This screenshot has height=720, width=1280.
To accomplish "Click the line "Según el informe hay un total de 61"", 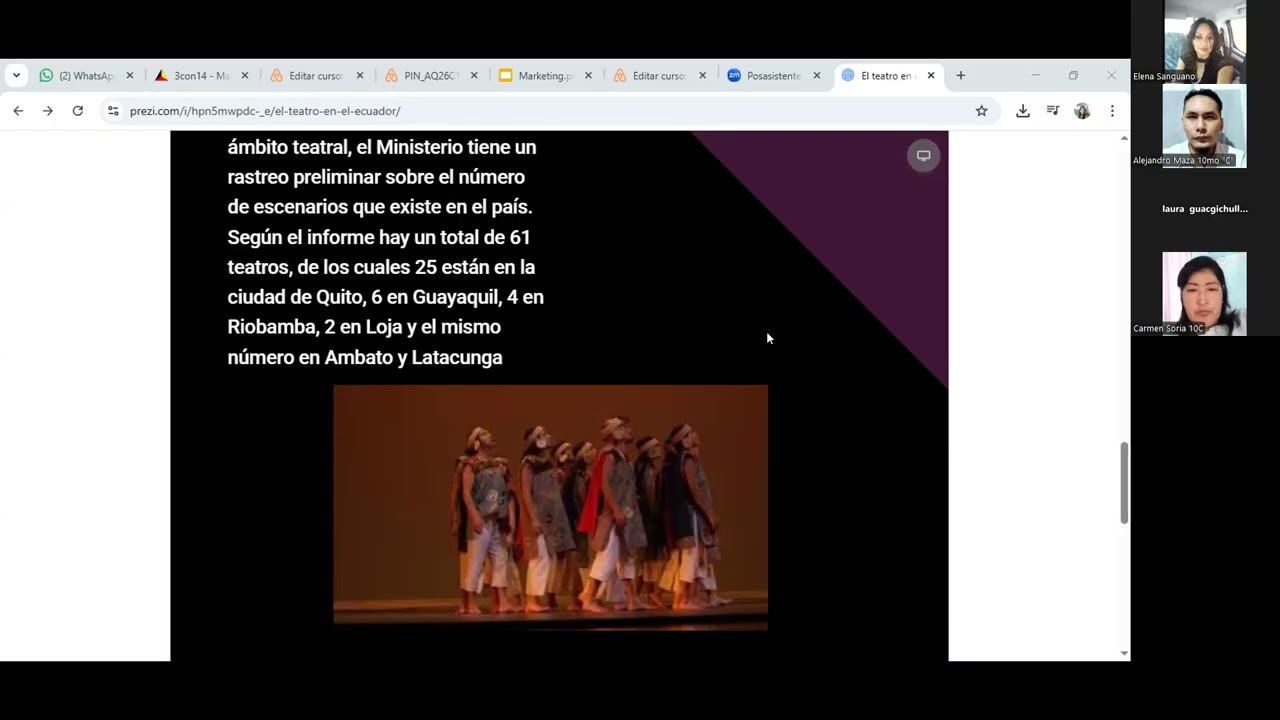I will pos(379,237).
